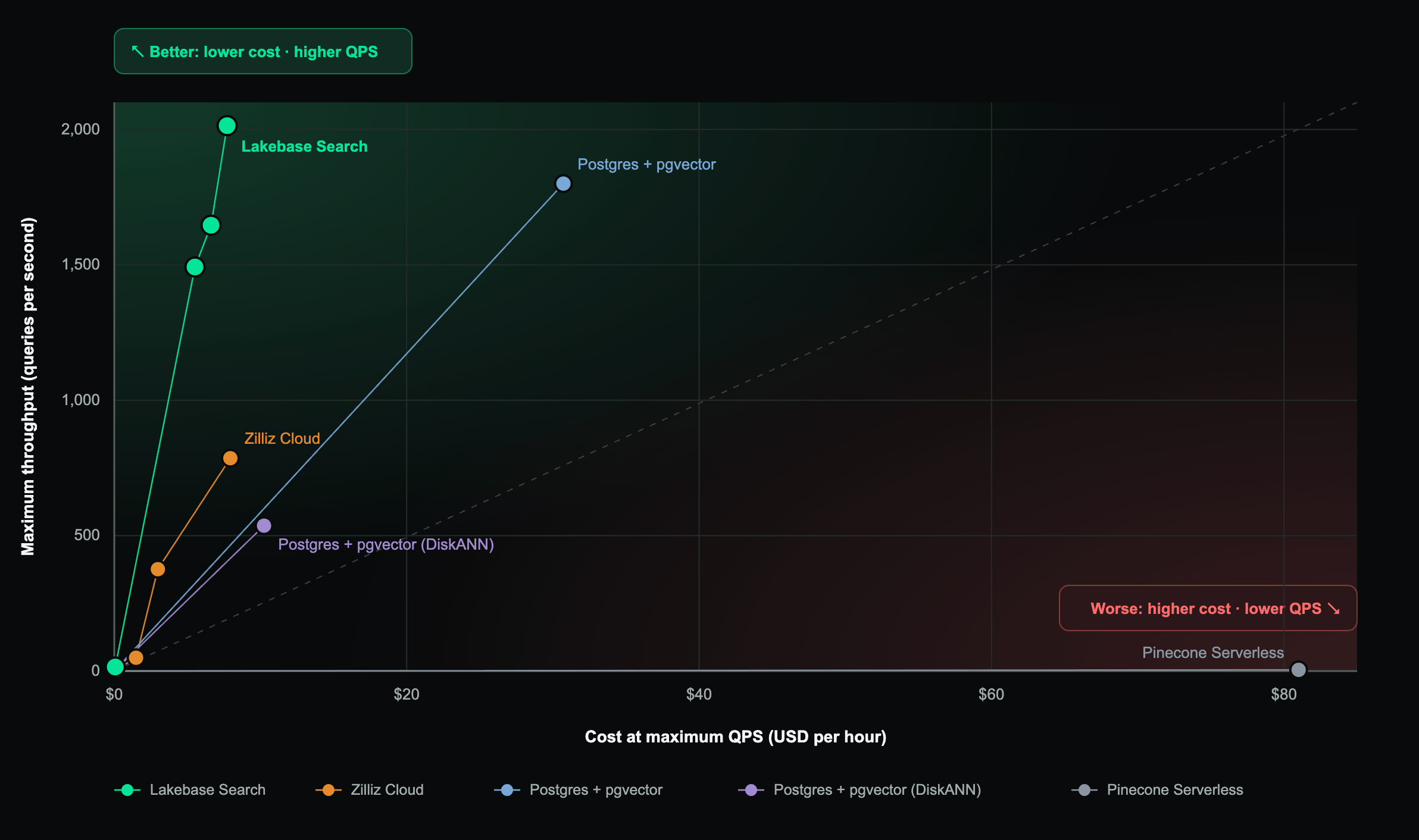
Task: Click the '$40' x-axis tick label
Action: [699, 694]
